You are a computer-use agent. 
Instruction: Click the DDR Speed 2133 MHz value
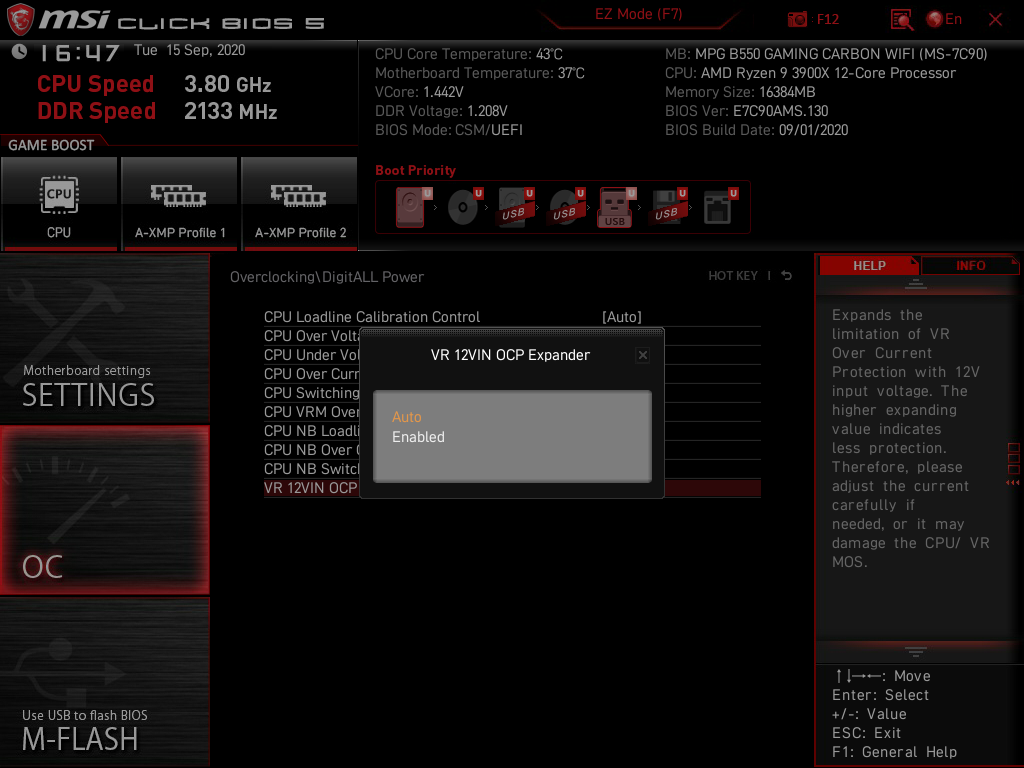click(x=231, y=111)
